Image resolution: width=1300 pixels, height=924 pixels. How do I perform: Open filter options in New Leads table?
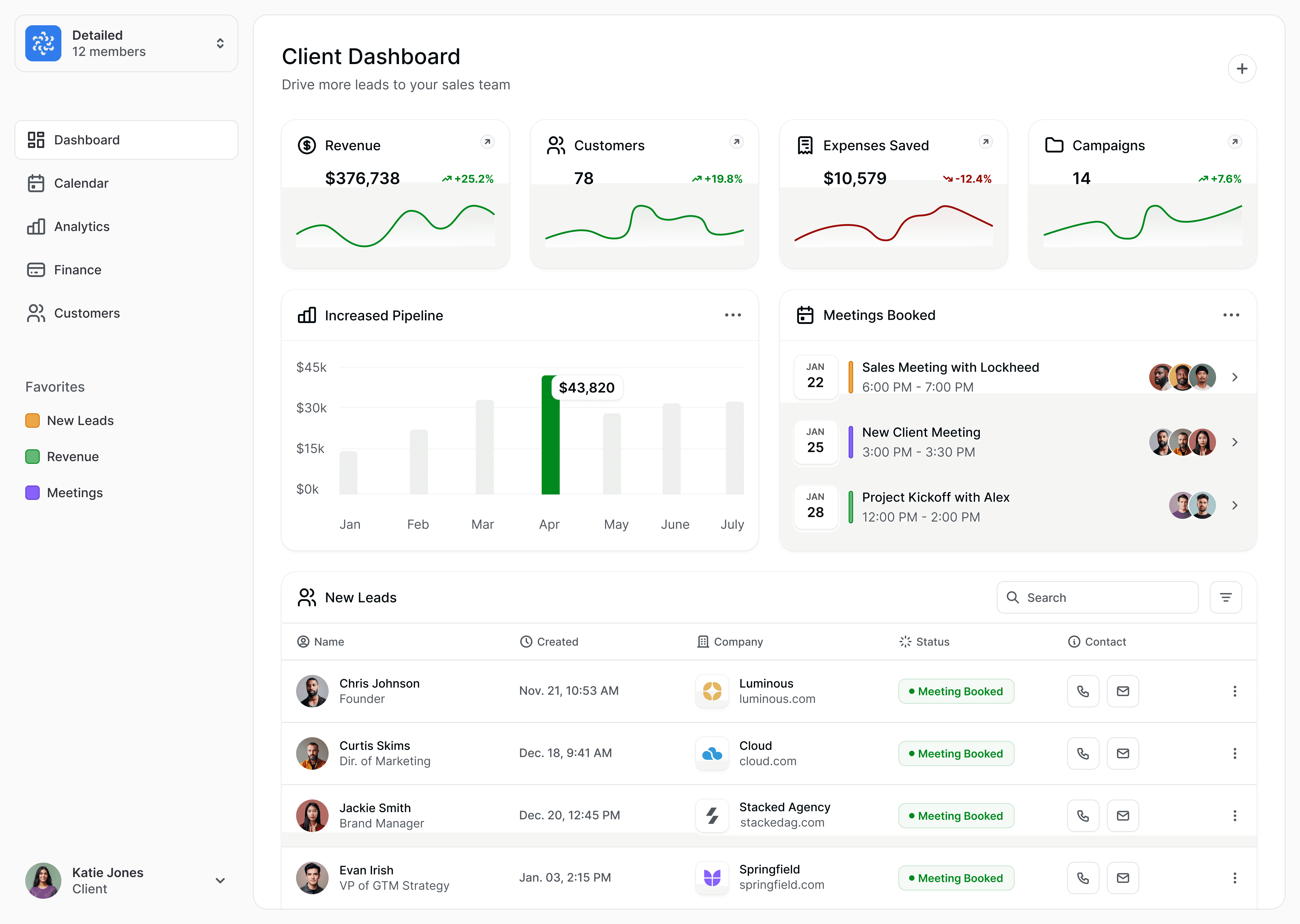[1226, 597]
